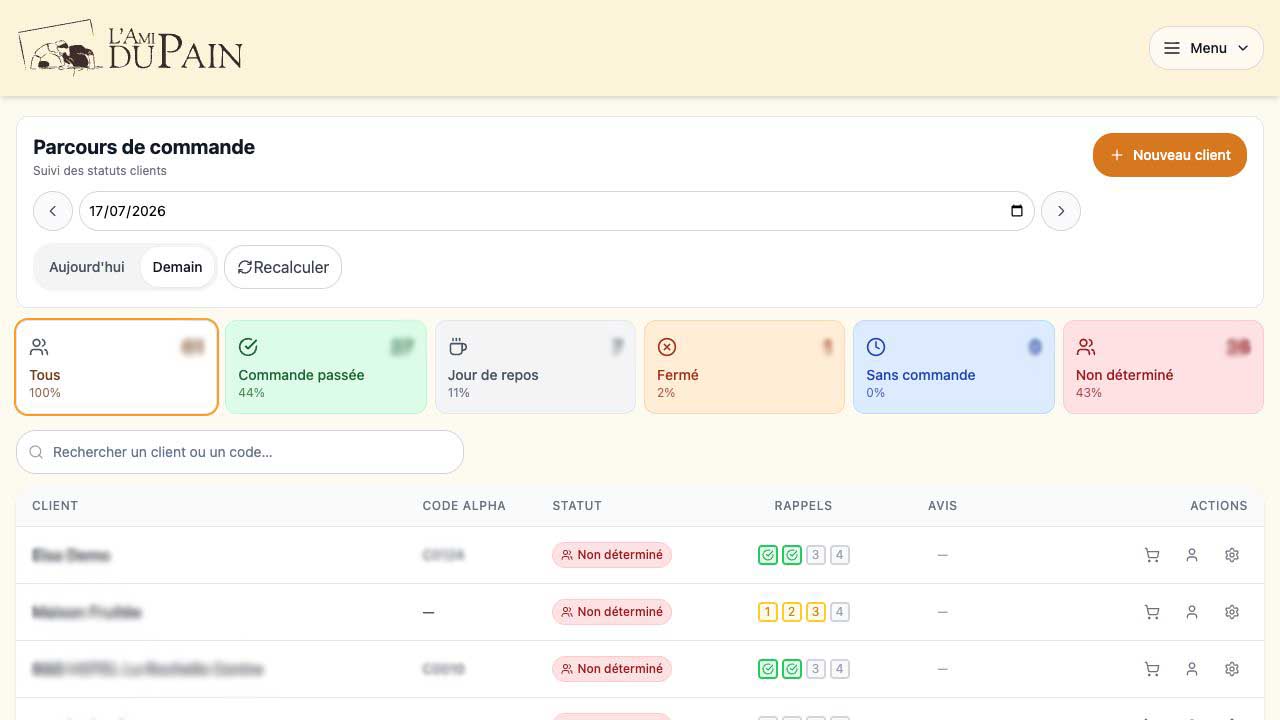Click the Nouveau client button

[1170, 155]
